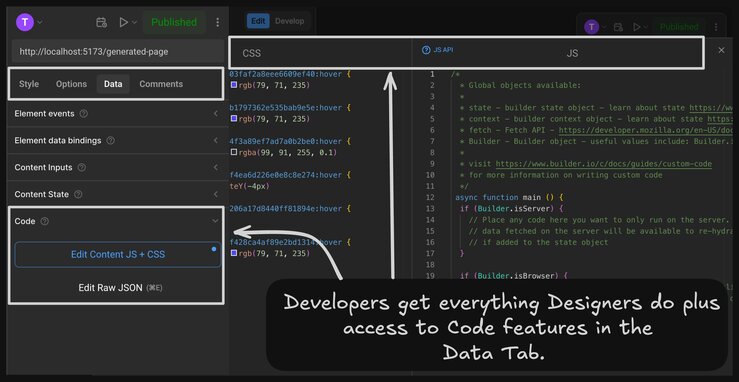Viewport: 739px width, 382px height.
Task: Click the async function main line
Action: pos(509,197)
